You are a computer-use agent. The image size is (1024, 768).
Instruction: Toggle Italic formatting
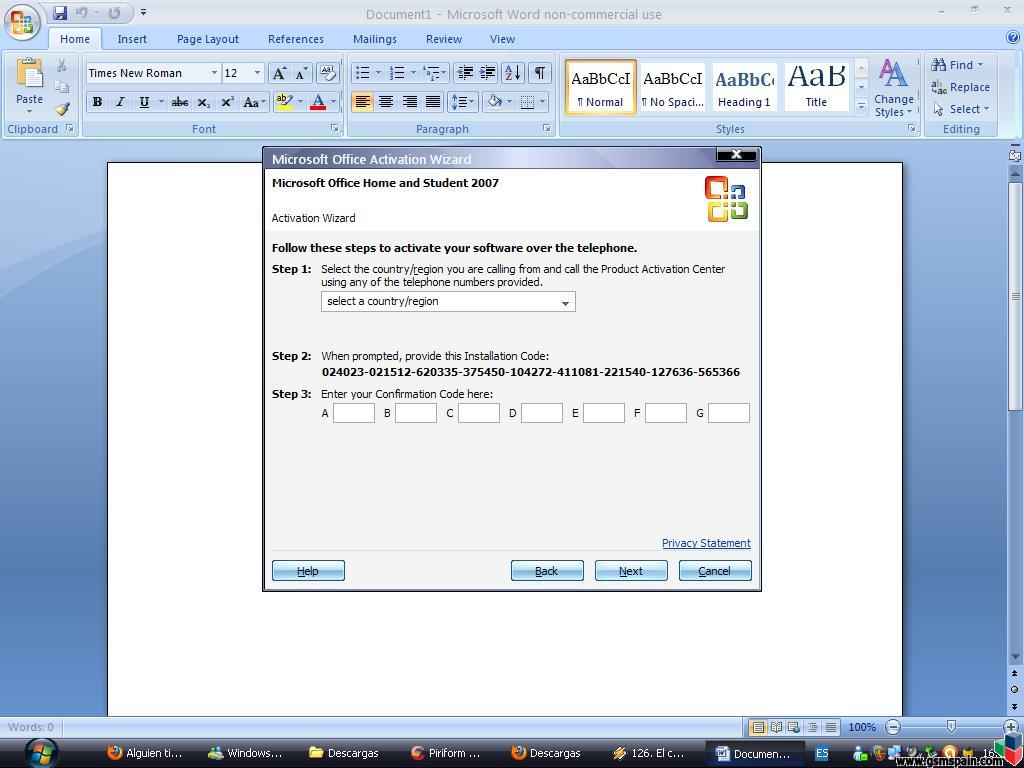point(120,102)
